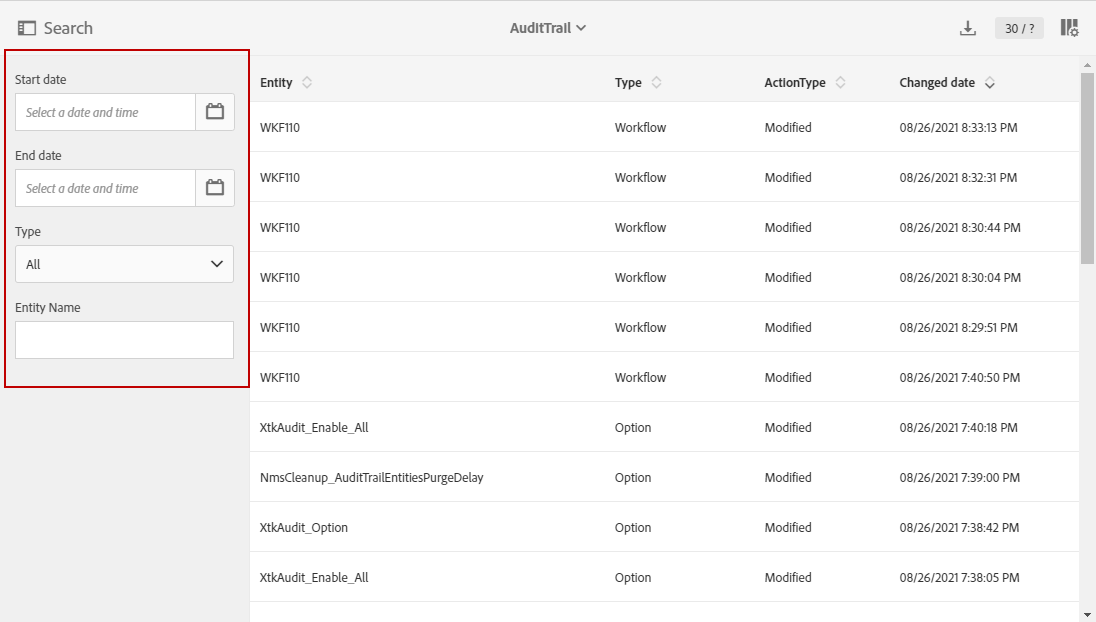
Task: Select the WKF110 row at 8:33:13 PM
Action: click(x=280, y=127)
